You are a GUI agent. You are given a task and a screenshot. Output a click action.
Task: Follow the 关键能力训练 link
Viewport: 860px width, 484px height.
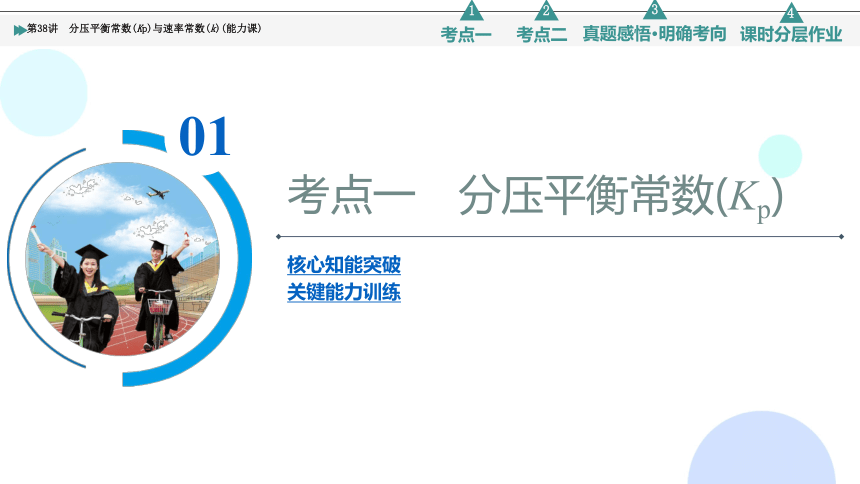coord(344,292)
